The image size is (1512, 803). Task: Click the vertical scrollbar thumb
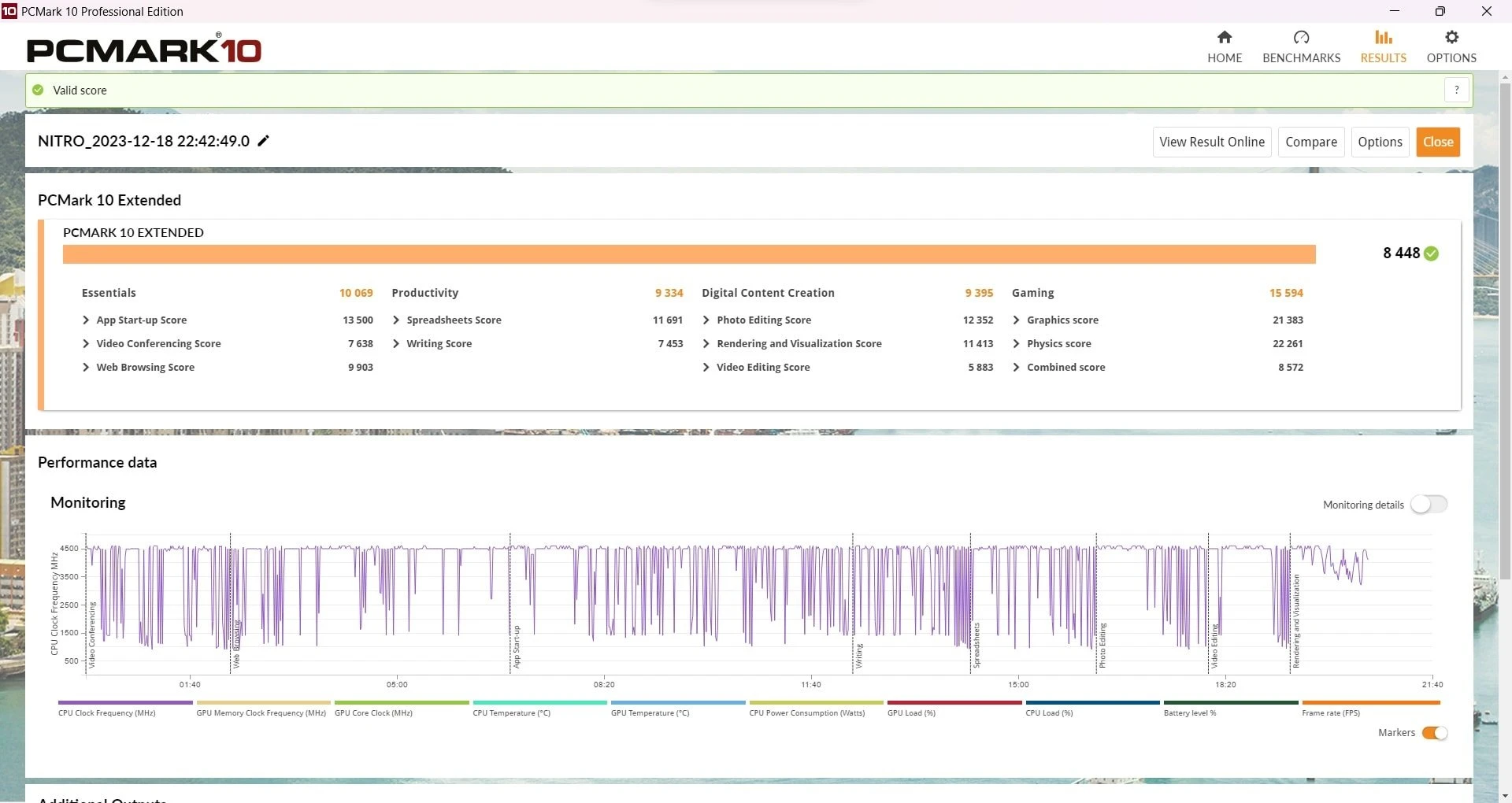(1505, 331)
